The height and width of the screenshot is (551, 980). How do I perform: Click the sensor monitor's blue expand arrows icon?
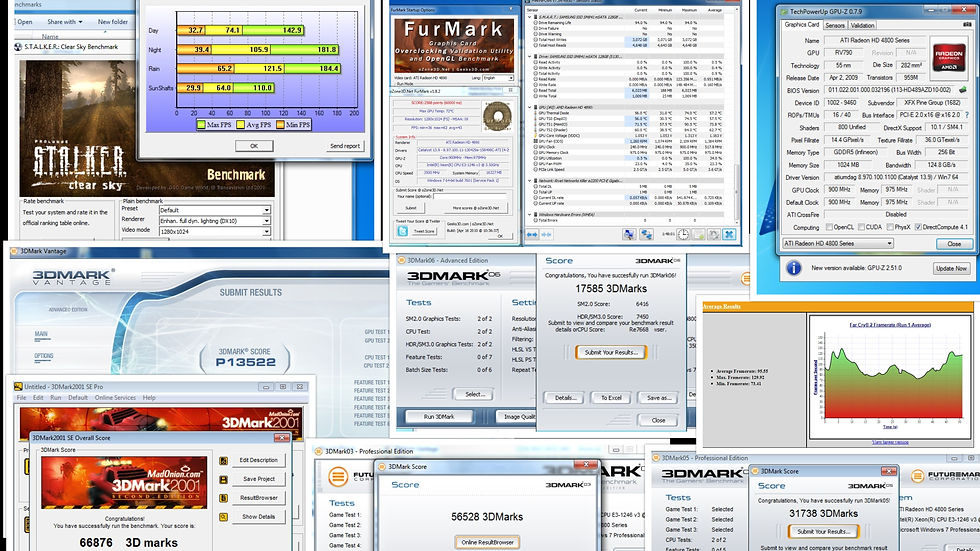click(532, 234)
